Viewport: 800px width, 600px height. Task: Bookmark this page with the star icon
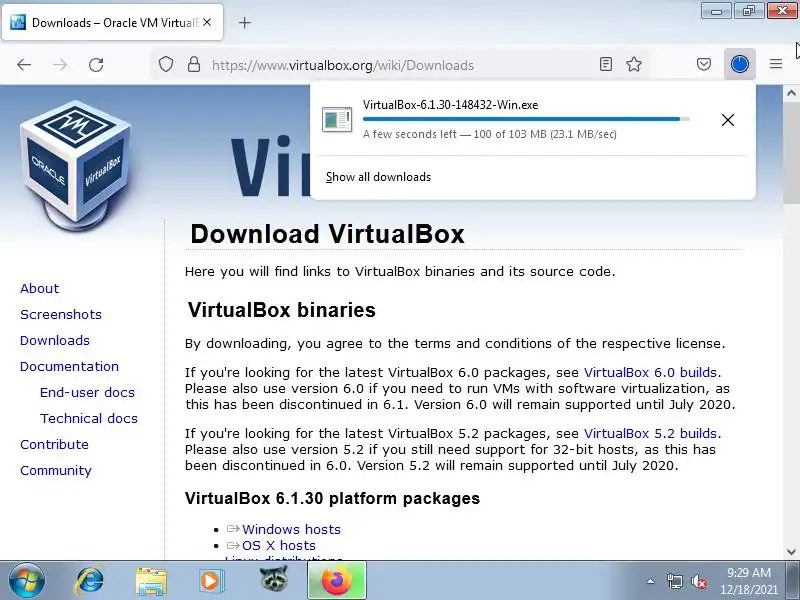pyautogui.click(x=634, y=64)
